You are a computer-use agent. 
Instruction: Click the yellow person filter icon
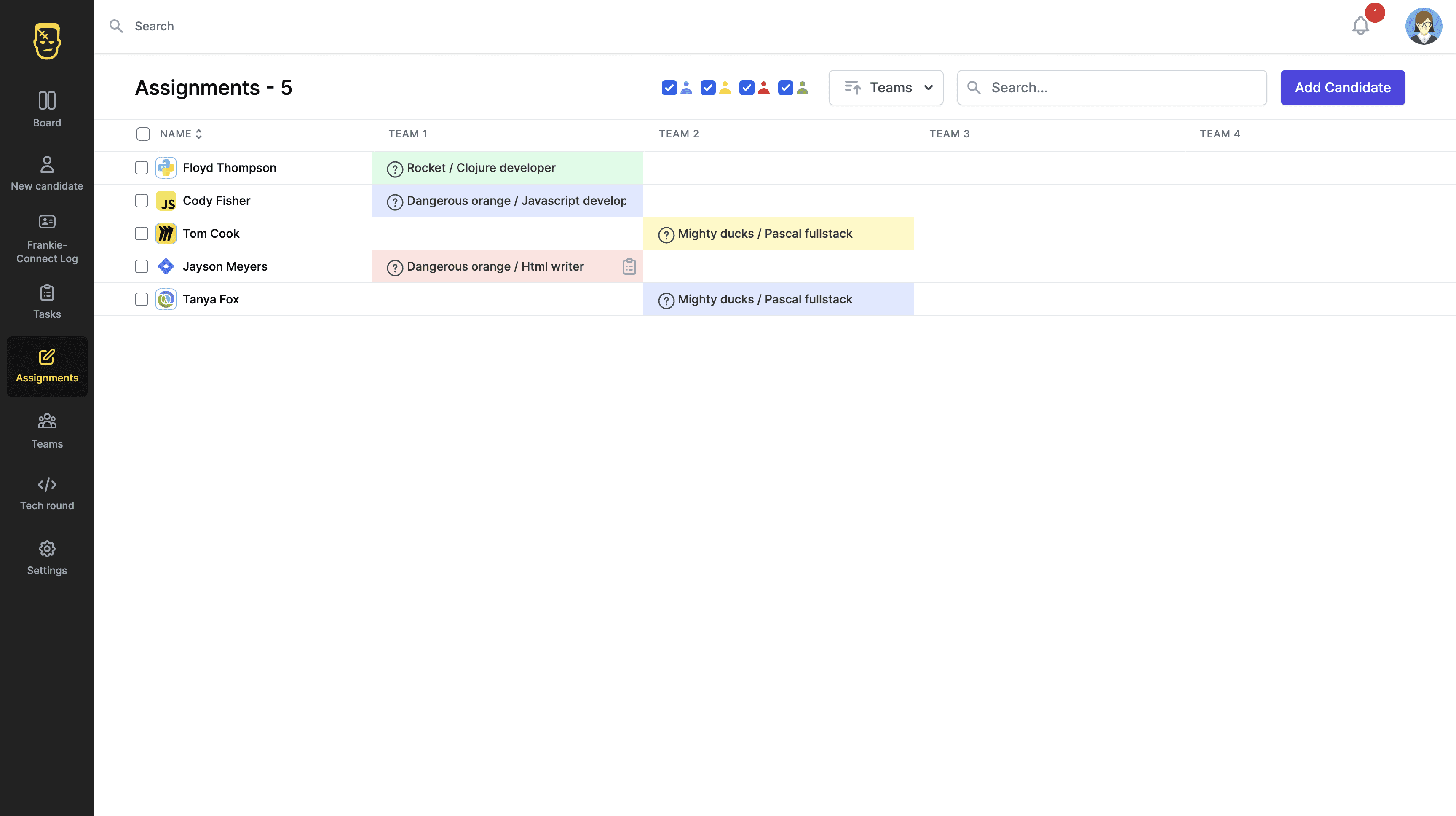tap(725, 88)
